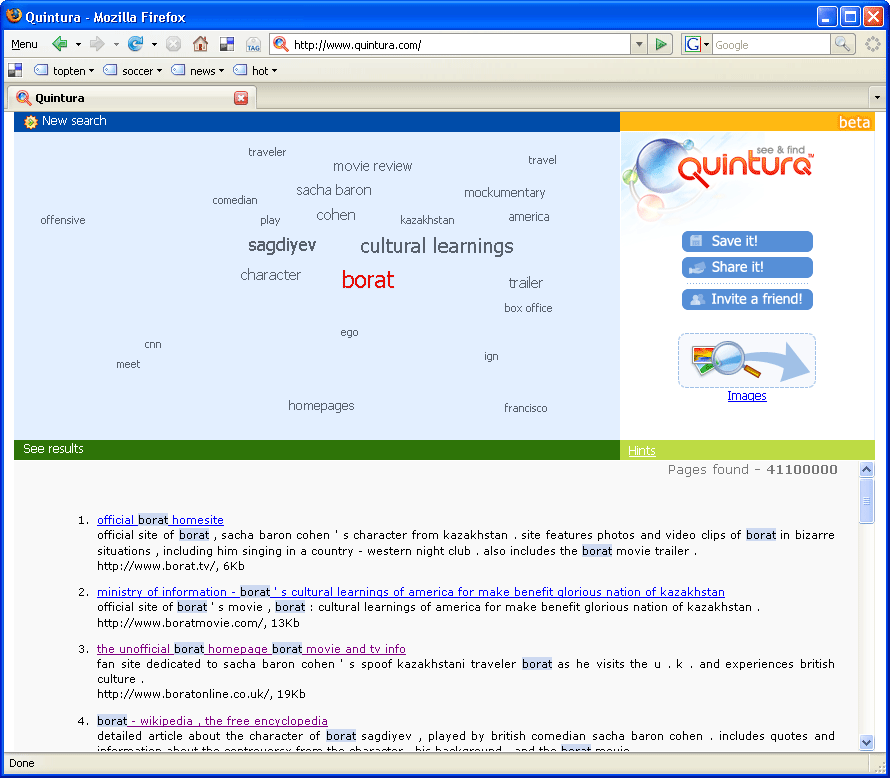Click the results scrollbar thumb
This screenshot has width=890, height=778.
(866, 500)
